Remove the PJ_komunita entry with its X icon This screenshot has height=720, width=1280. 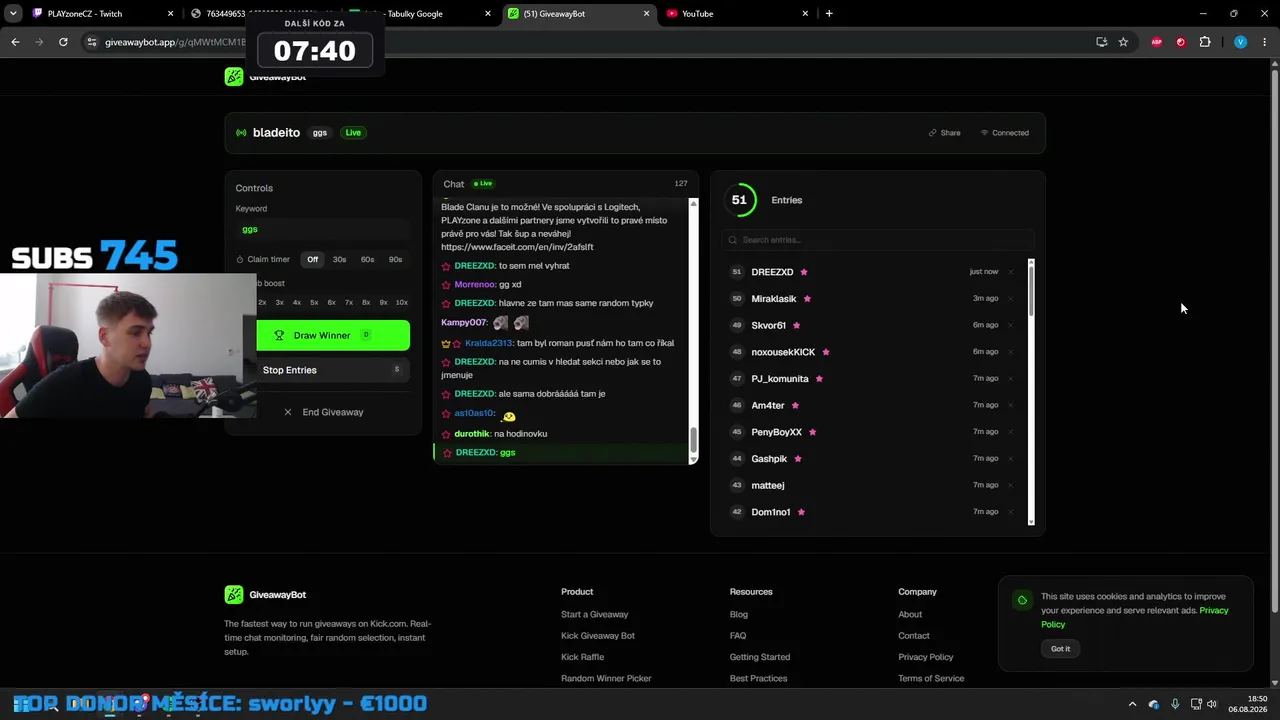pyautogui.click(x=1010, y=379)
